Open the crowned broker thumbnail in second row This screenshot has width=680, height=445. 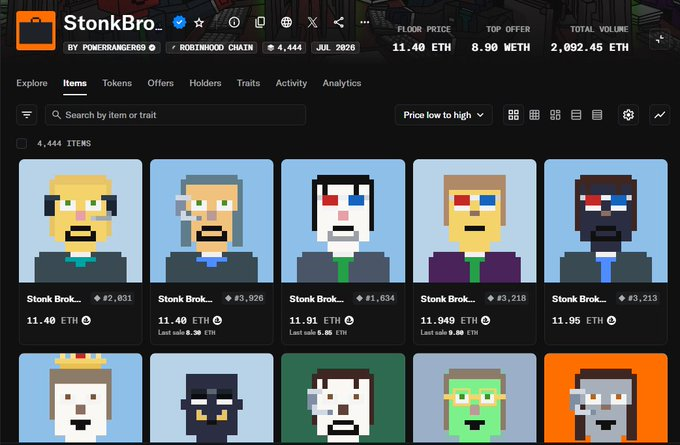click(81, 398)
